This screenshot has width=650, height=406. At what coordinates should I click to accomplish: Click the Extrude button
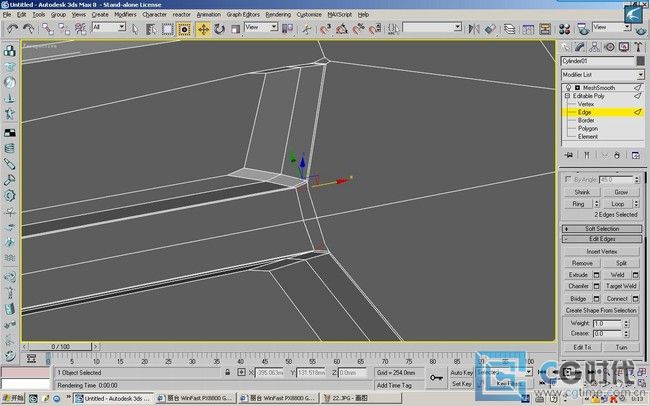[578, 275]
